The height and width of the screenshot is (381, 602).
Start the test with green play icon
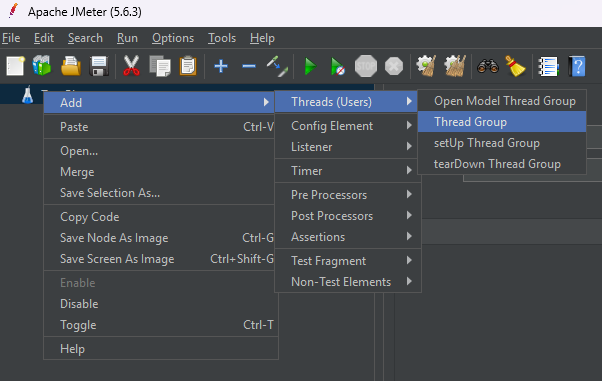click(310, 66)
